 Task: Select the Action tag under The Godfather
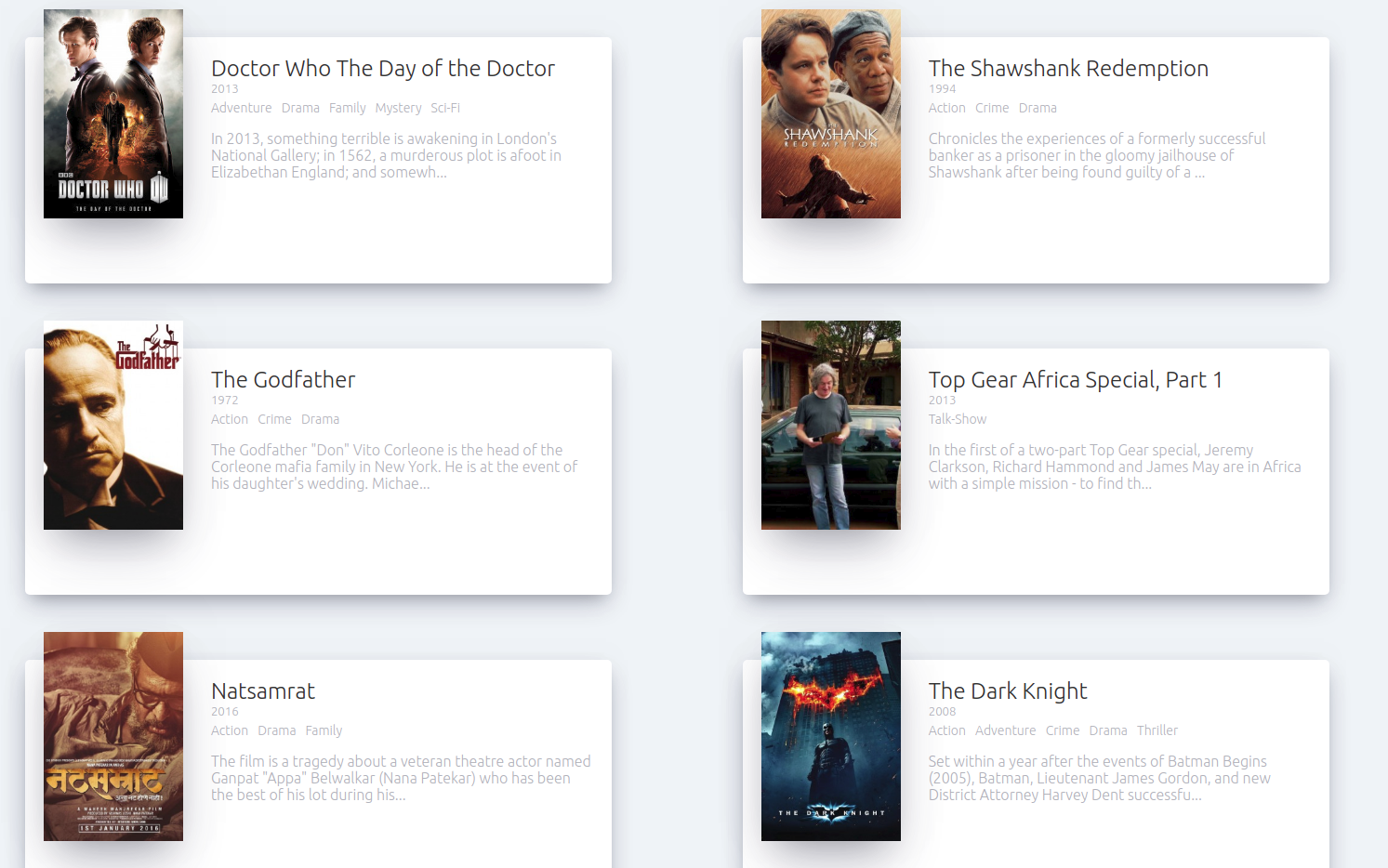click(x=230, y=419)
